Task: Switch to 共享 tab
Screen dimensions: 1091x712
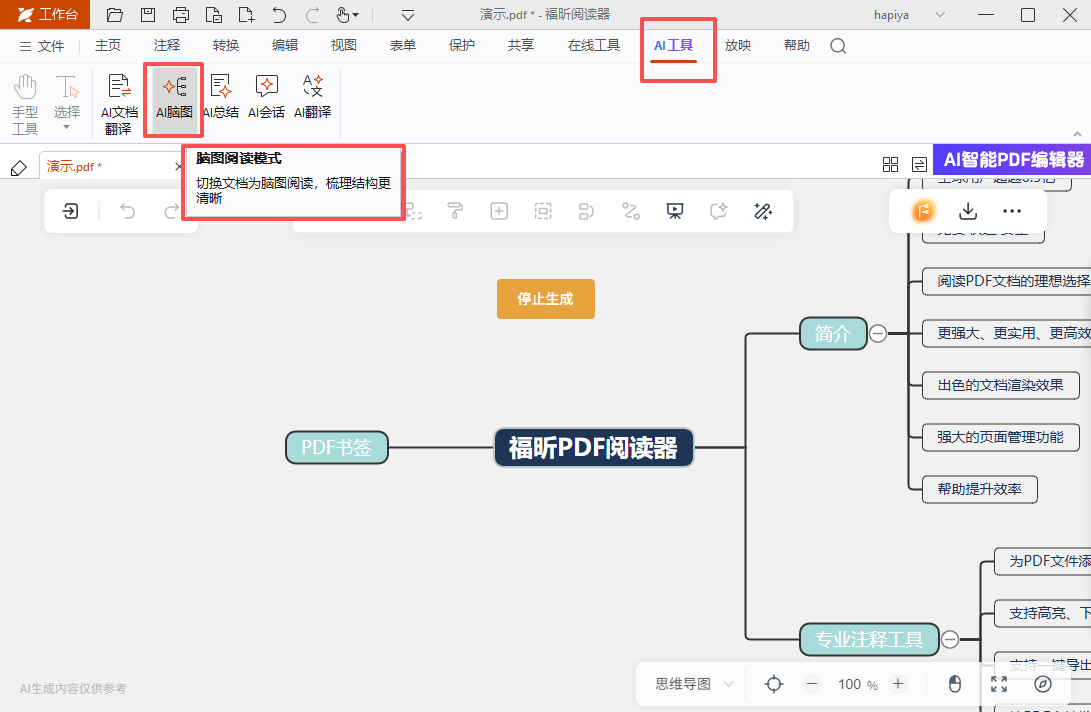Action: coord(520,45)
